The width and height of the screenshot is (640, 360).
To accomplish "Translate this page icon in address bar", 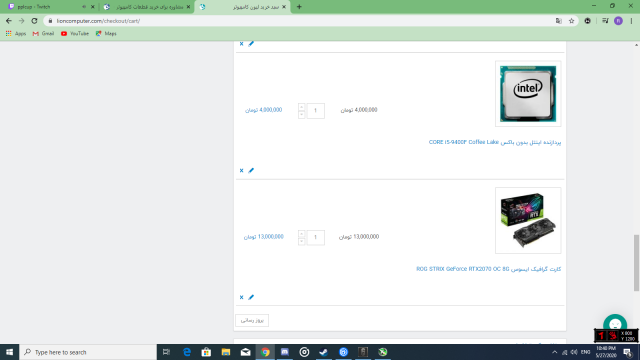I will coord(558,21).
